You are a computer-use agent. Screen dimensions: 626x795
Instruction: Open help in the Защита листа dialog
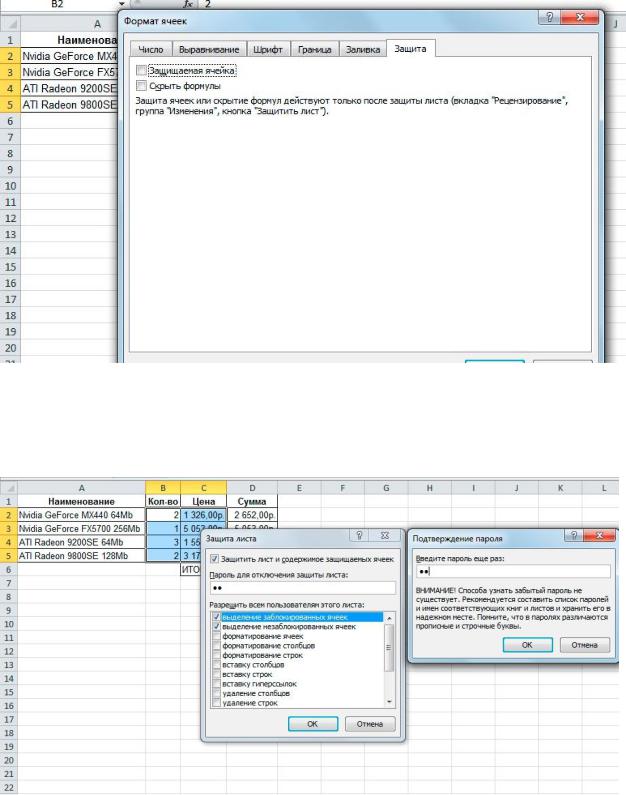coord(359,535)
